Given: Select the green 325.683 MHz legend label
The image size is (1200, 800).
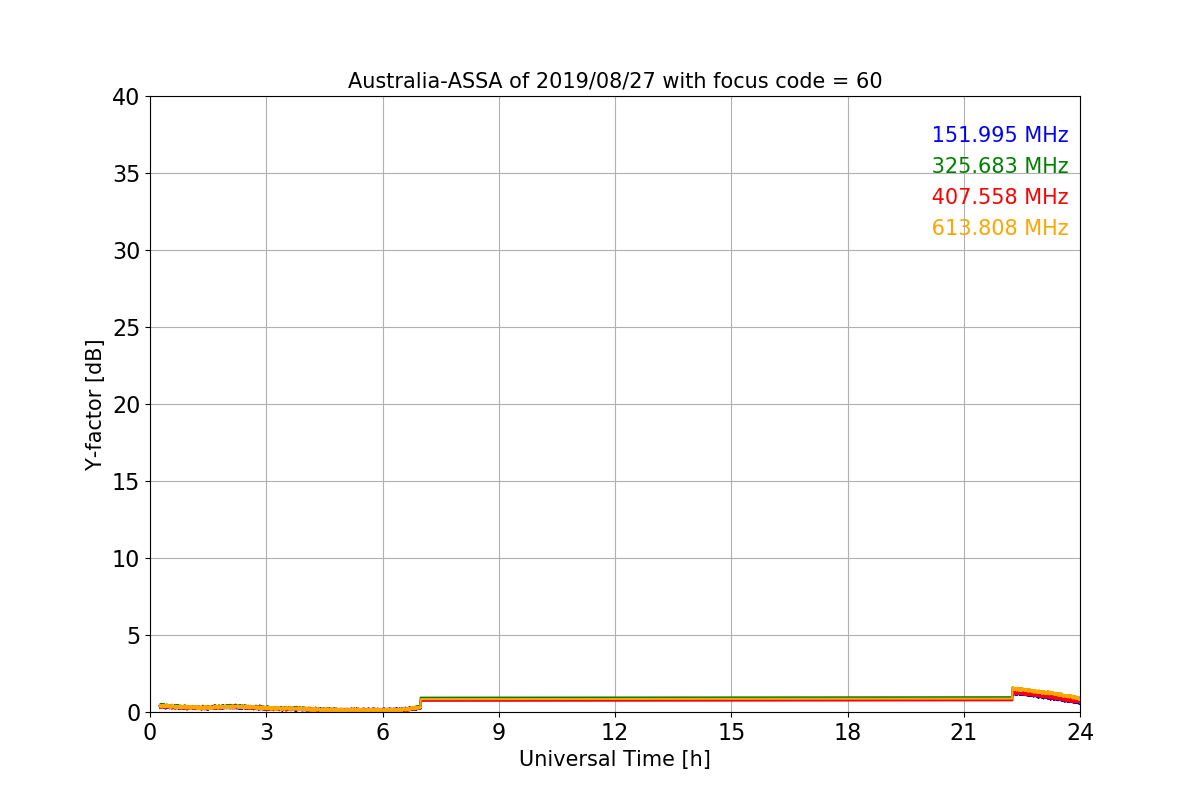Looking at the screenshot, I should point(1000,166).
